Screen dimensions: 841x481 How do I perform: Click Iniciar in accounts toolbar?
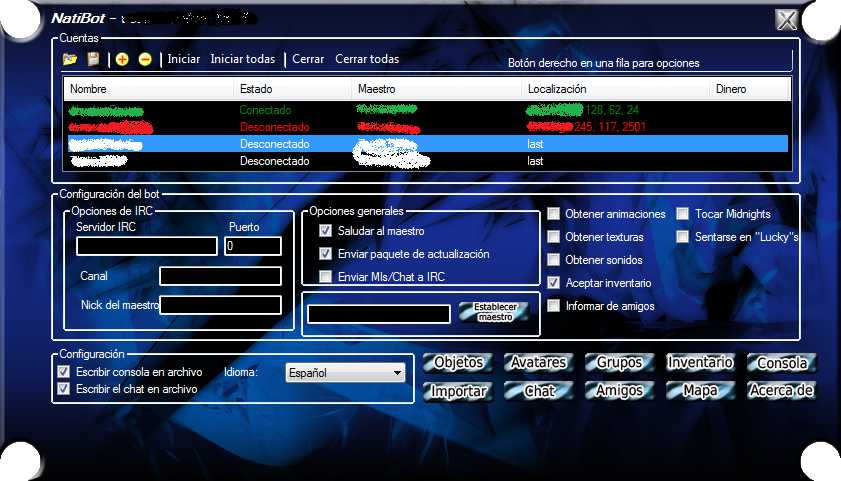pyautogui.click(x=183, y=59)
